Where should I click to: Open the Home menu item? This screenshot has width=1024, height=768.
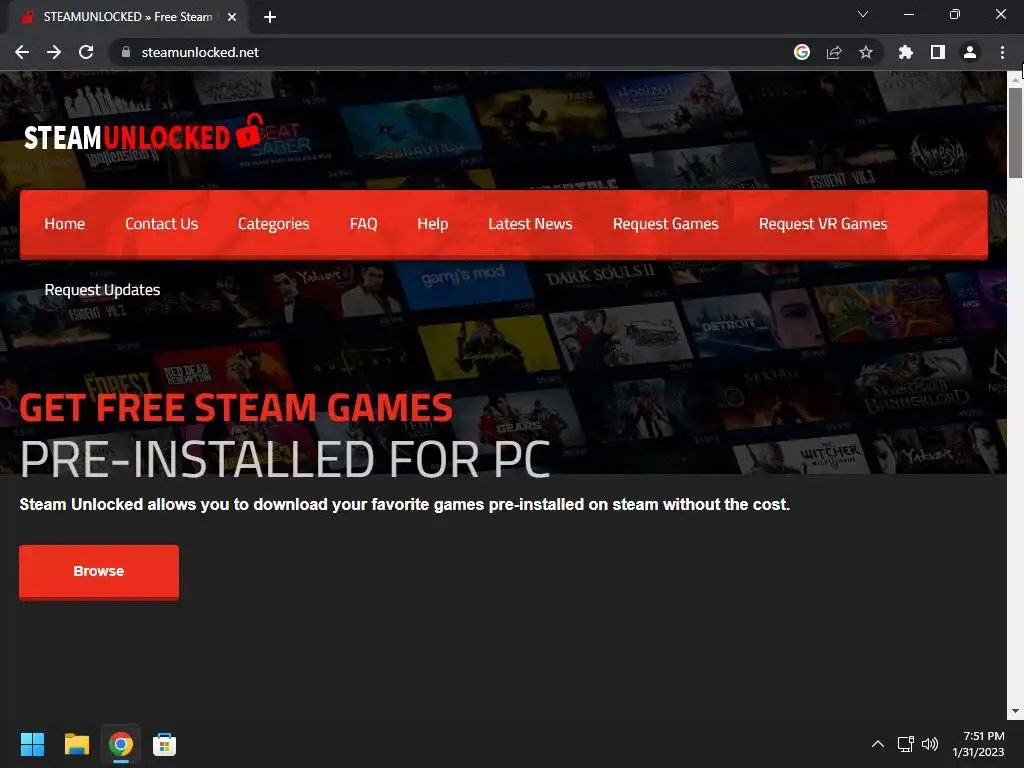pyautogui.click(x=65, y=224)
